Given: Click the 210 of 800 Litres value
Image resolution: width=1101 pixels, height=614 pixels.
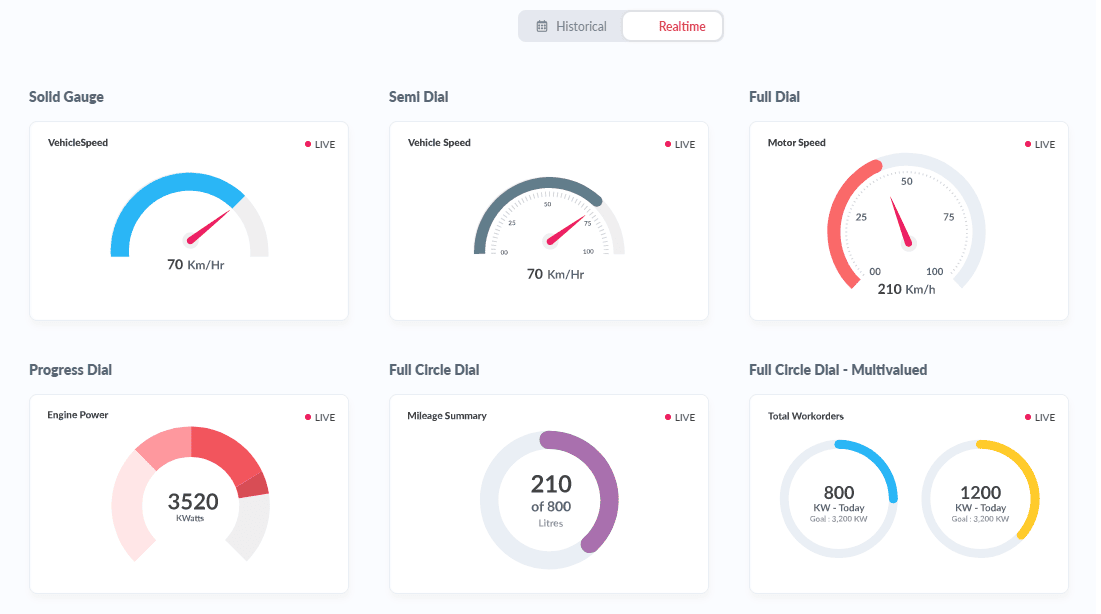Looking at the screenshot, I should pos(550,500).
